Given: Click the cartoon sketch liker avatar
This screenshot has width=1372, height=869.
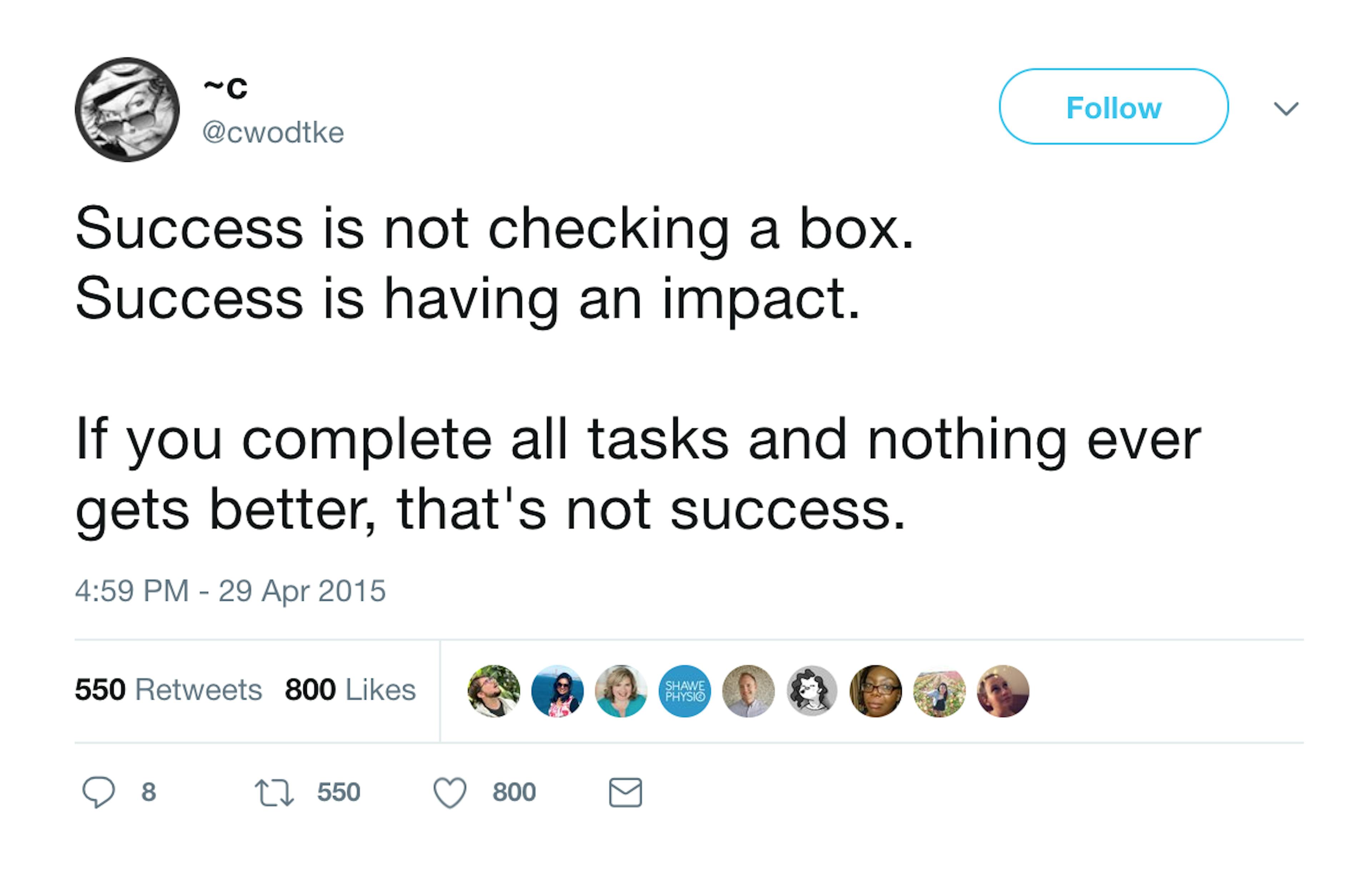Looking at the screenshot, I should click(x=812, y=691).
